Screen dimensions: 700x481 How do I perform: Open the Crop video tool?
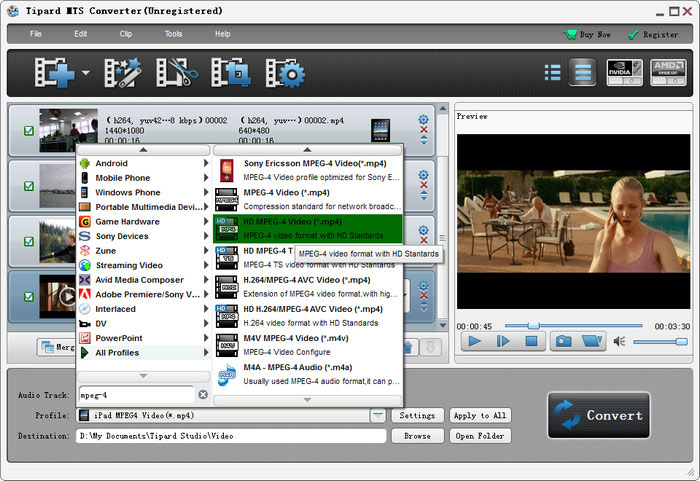point(231,72)
